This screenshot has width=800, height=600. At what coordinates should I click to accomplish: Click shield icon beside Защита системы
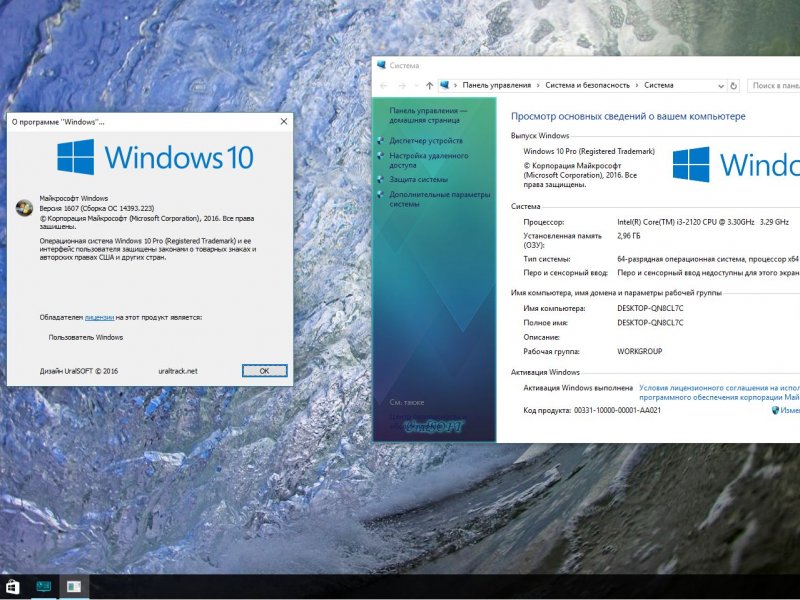381,179
